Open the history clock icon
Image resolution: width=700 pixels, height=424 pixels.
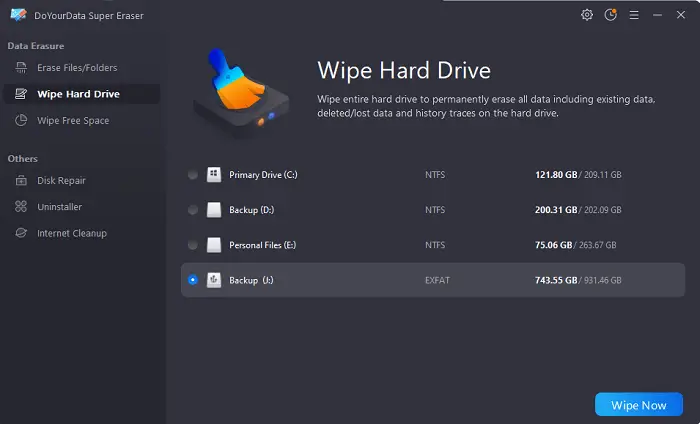tap(610, 15)
